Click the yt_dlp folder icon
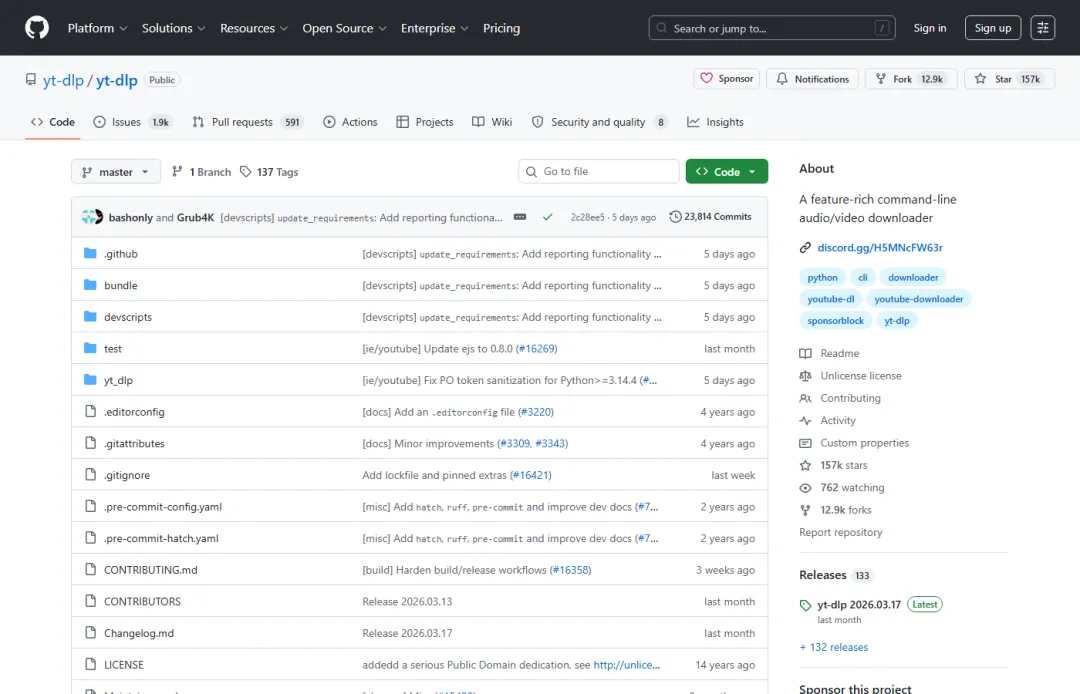The image size is (1080, 694). [90, 379]
